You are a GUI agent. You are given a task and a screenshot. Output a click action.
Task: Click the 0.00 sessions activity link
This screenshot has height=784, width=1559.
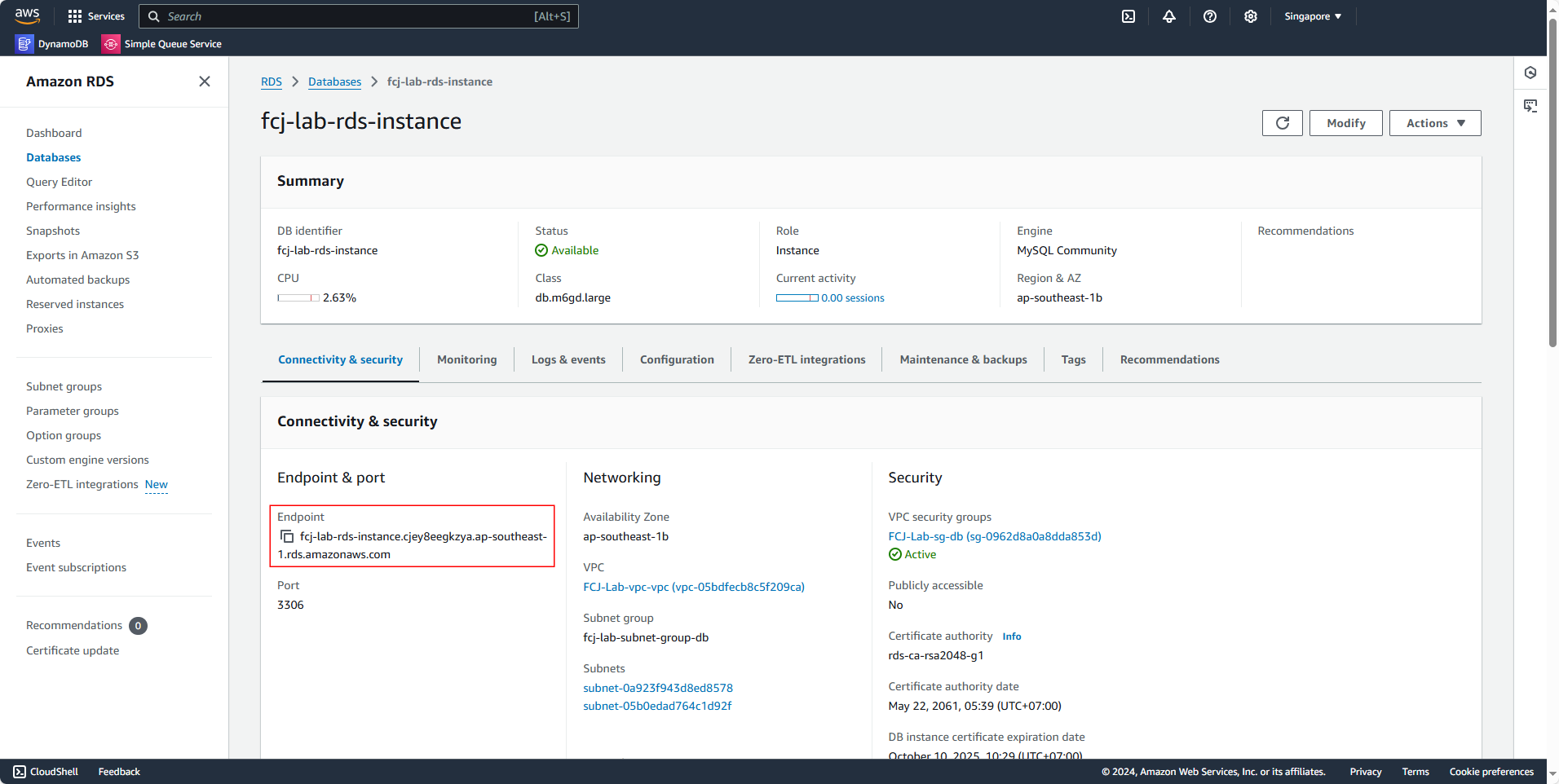(x=853, y=298)
